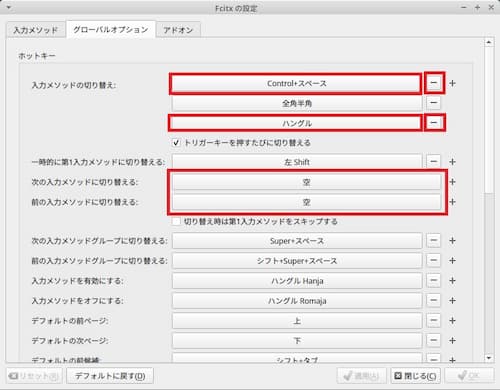Image resolution: width=500 pixels, height=390 pixels.
Task: Click the シフト+Super+スペース hotkey button
Action: point(297,261)
